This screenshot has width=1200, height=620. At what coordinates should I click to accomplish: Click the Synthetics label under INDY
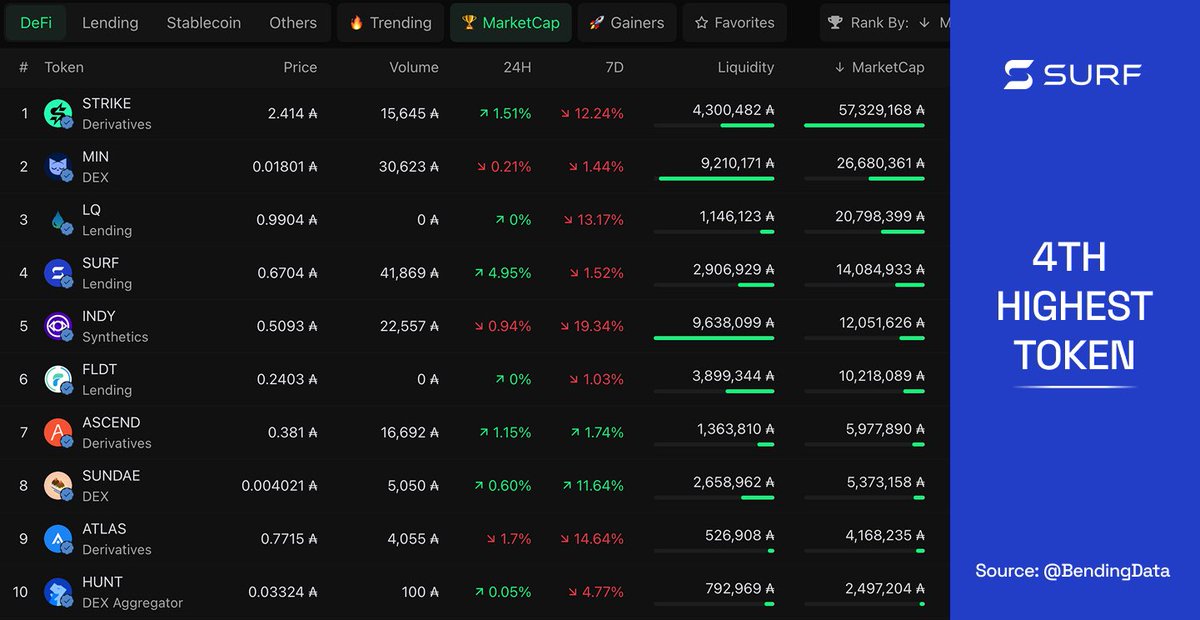[x=115, y=337]
